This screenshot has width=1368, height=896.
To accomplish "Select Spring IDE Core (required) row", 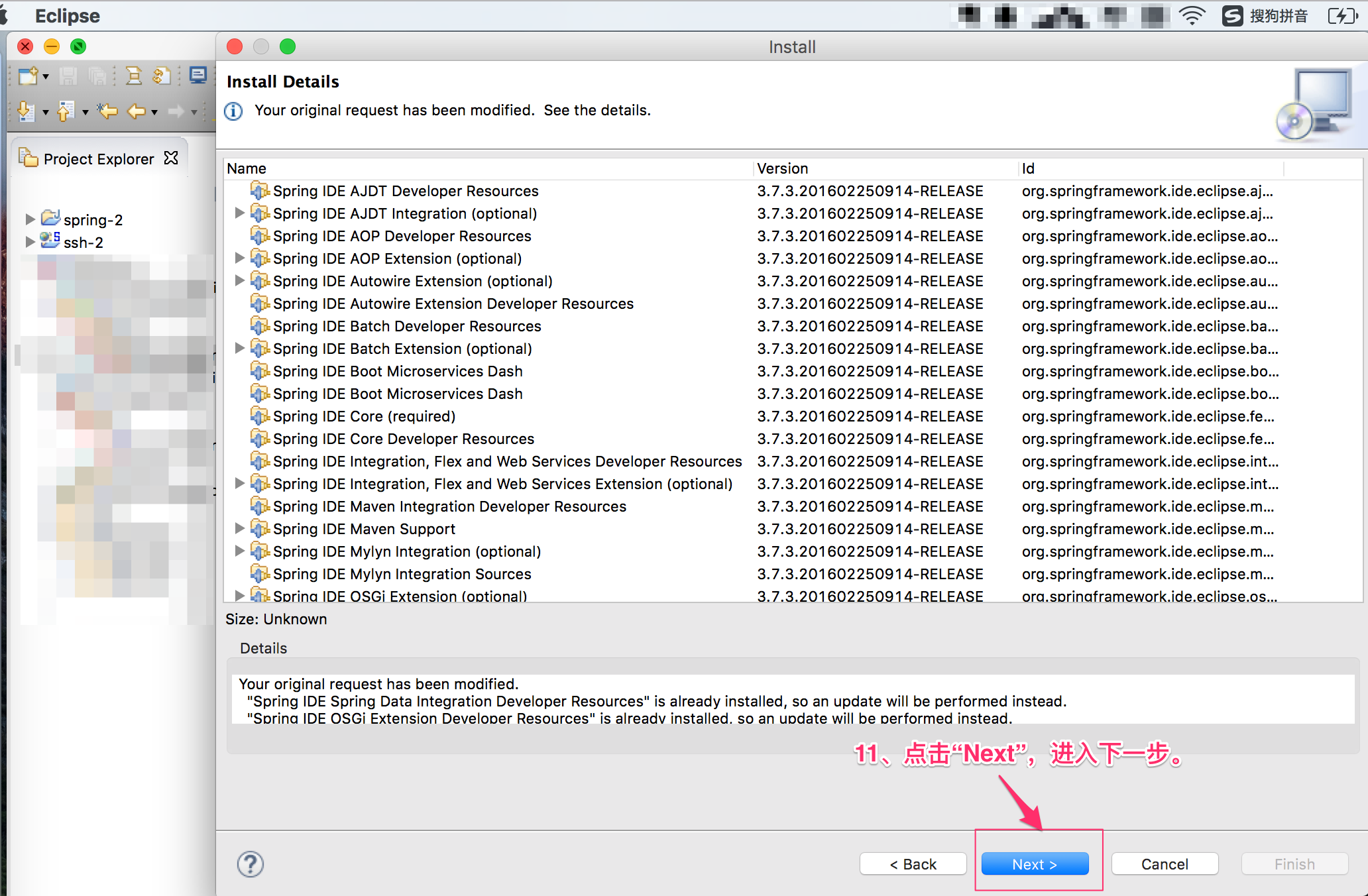I will [793, 416].
